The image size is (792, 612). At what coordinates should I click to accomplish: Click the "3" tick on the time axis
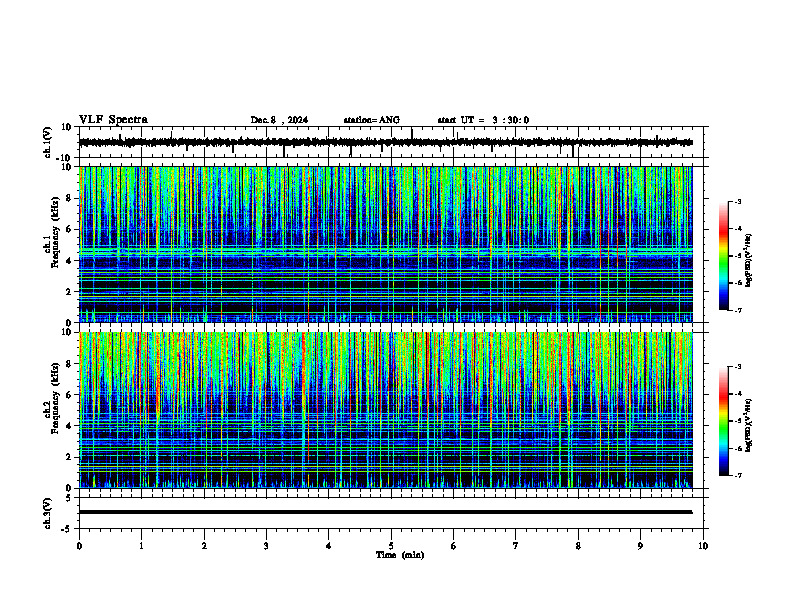point(266,546)
